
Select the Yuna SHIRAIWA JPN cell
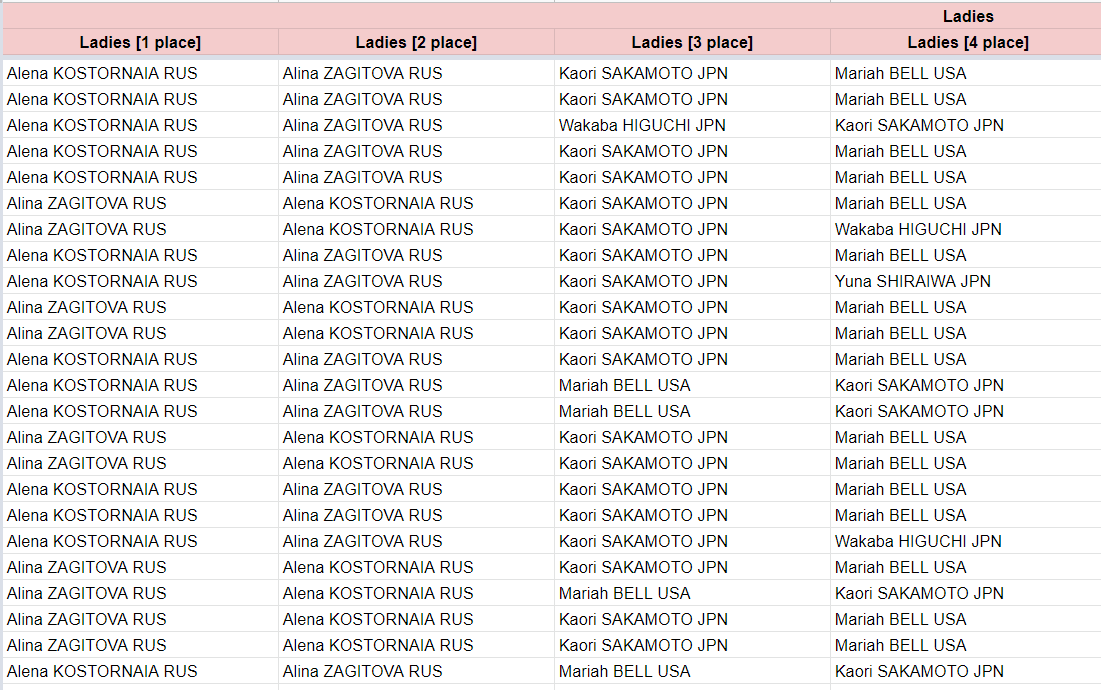pos(912,281)
